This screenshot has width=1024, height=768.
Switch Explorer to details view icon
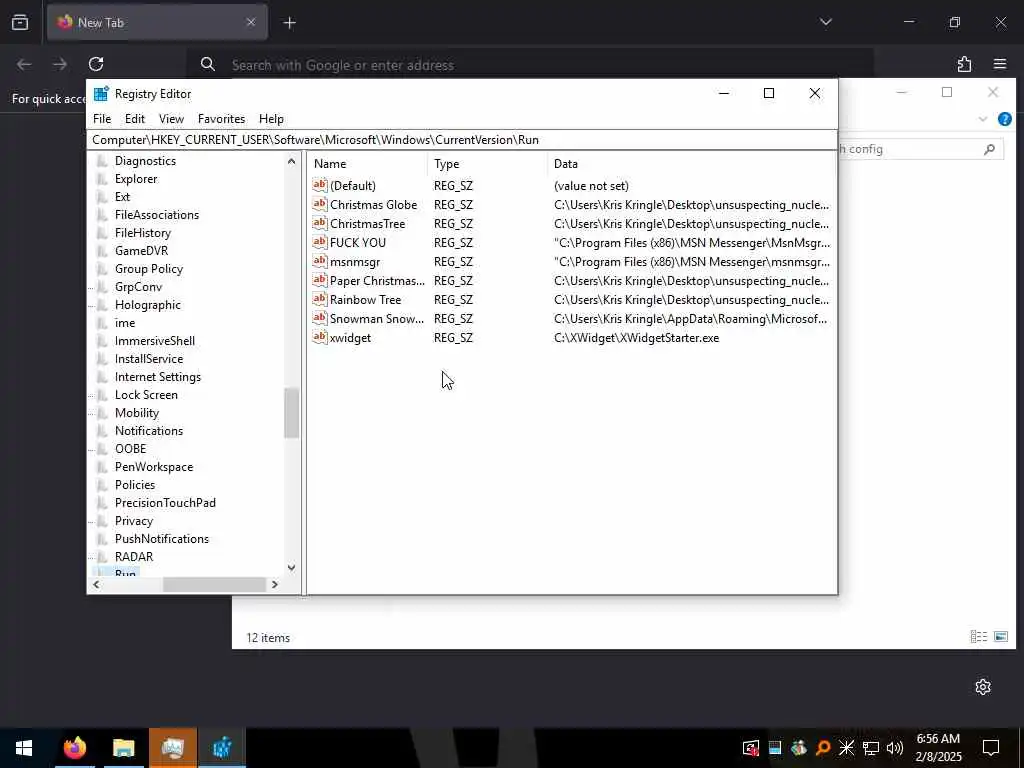978,636
